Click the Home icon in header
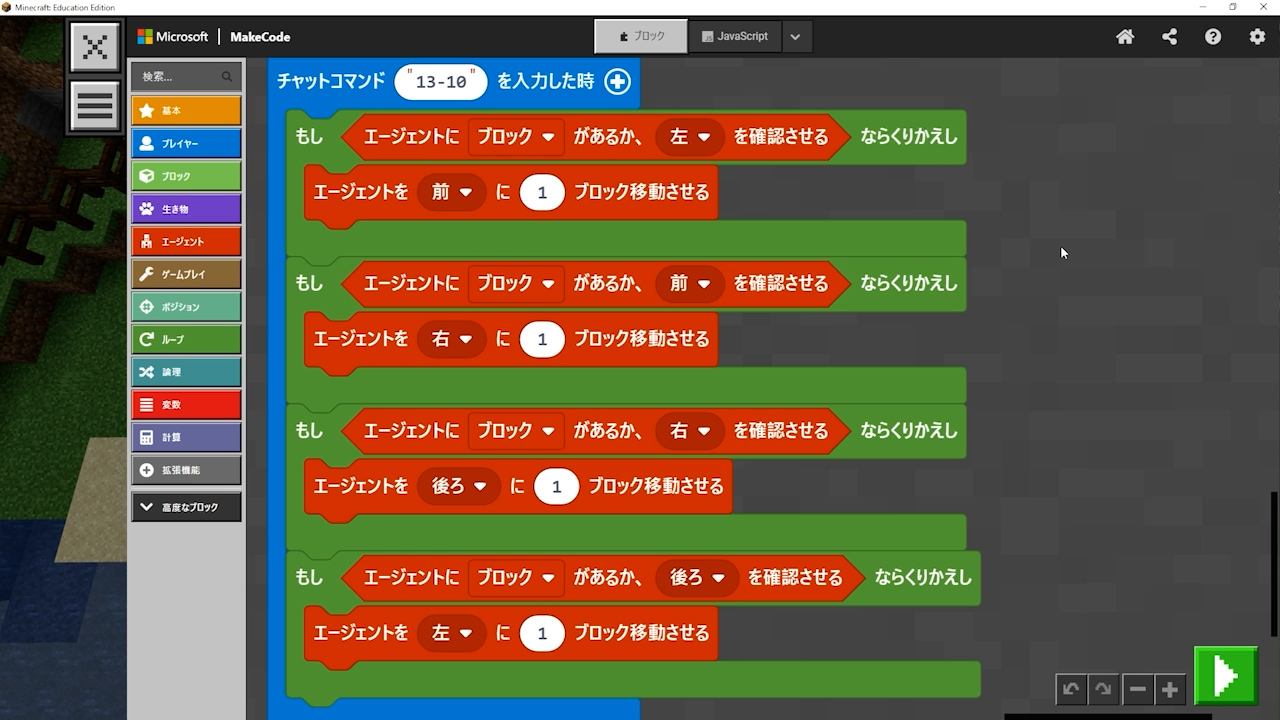1280x720 pixels. point(1125,37)
